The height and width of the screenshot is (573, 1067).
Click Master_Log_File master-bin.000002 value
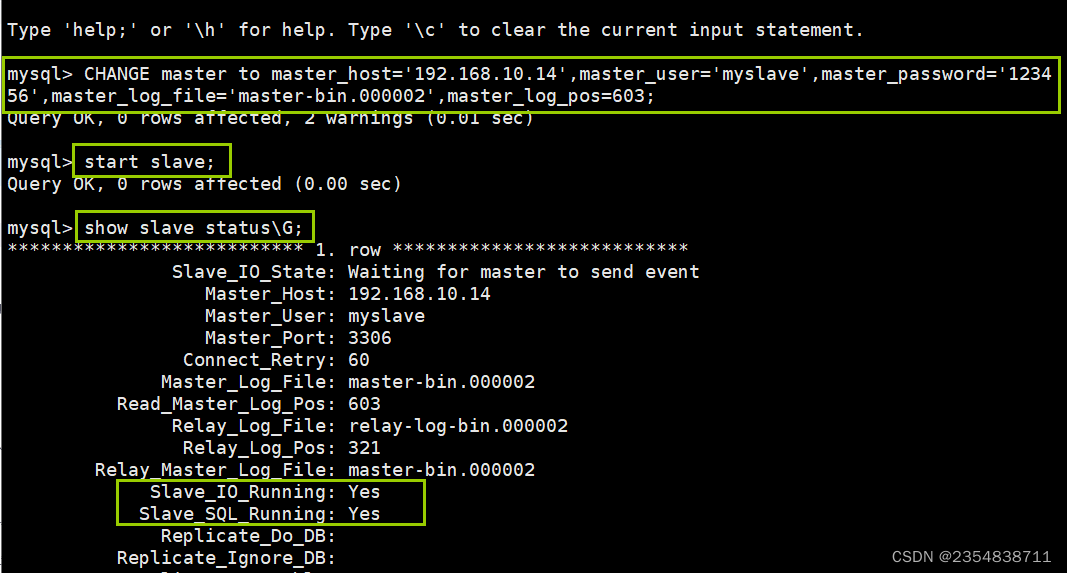point(442,382)
